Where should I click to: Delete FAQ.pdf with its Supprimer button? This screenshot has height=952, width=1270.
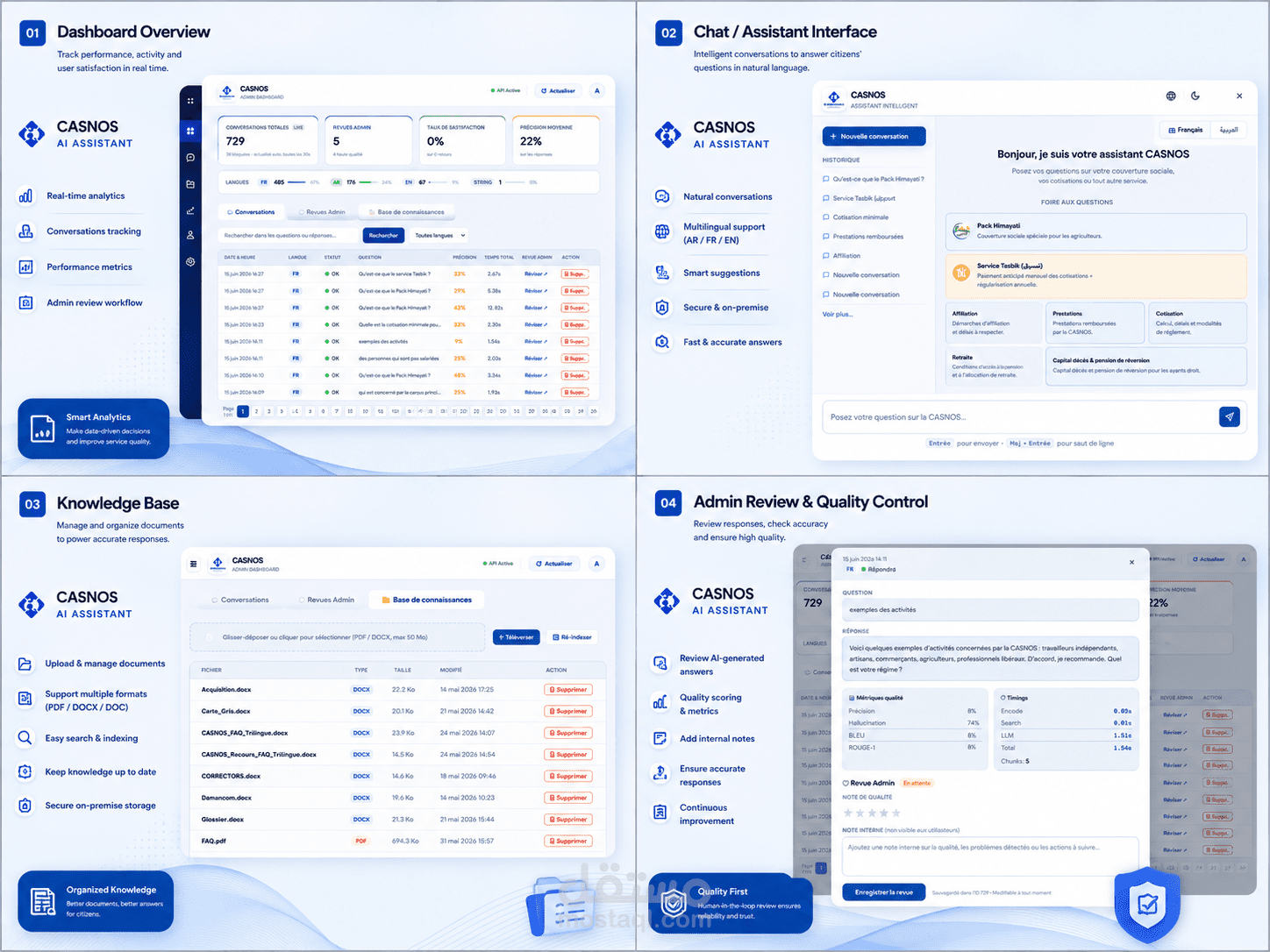568,841
